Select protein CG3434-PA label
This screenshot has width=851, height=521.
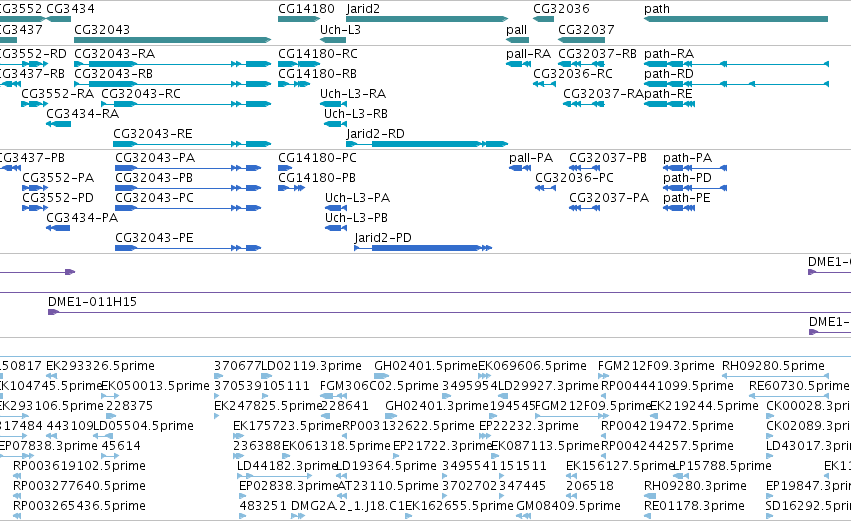tap(82, 218)
